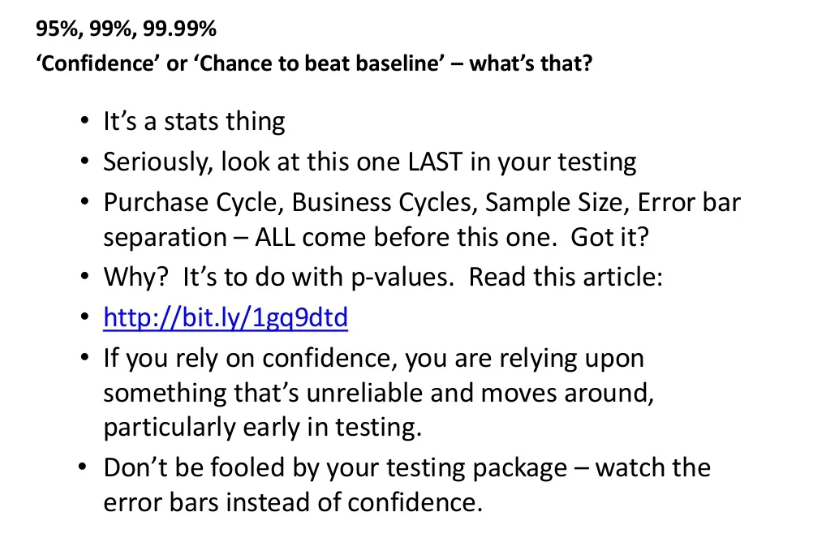Click the bullet dot before the hyperlink

(85, 317)
